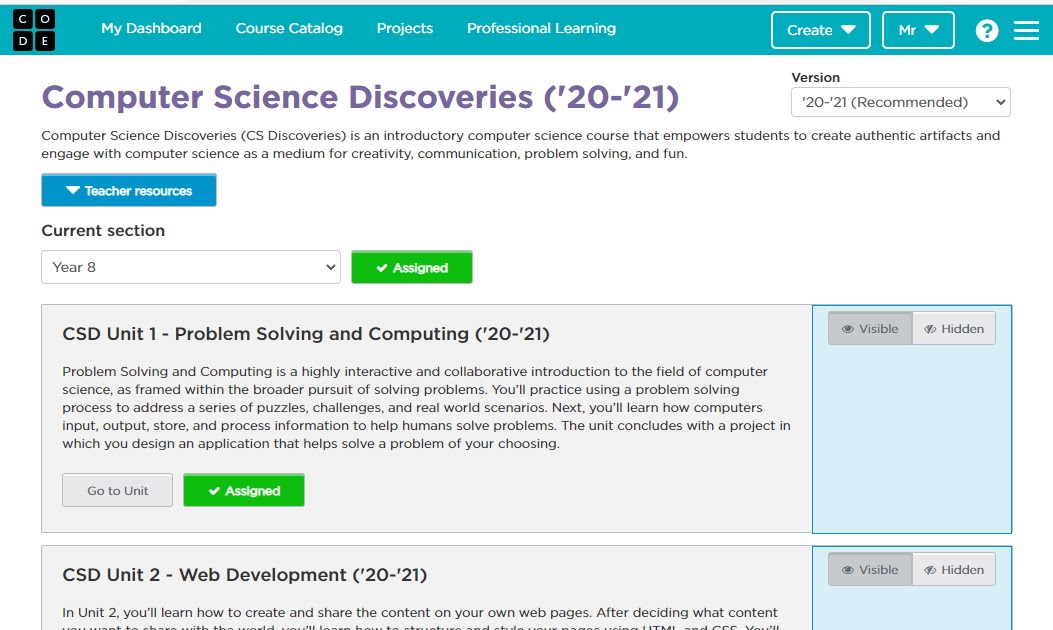Viewport: 1053px width, 630px height.
Task: Click the Code.org logo icon
Action: (34, 30)
